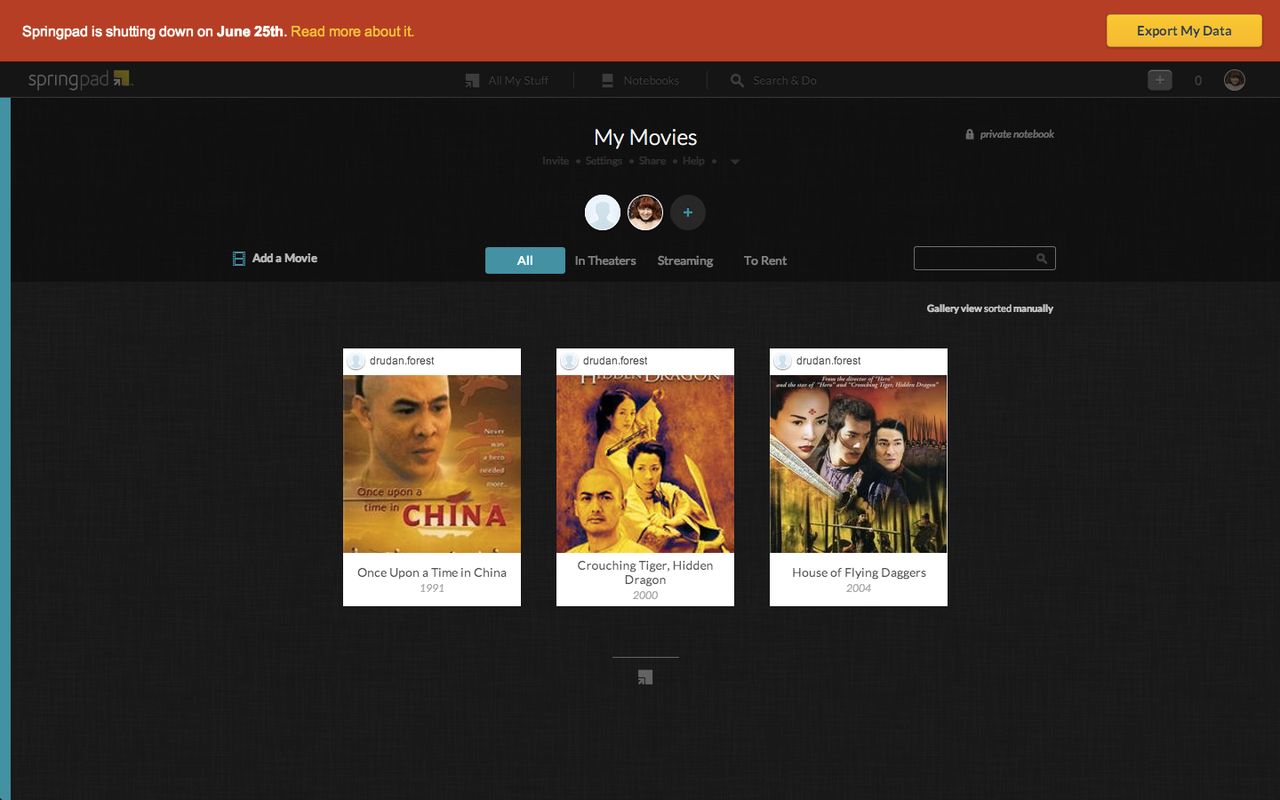Select the default blank collaborator avatar

[602, 213]
